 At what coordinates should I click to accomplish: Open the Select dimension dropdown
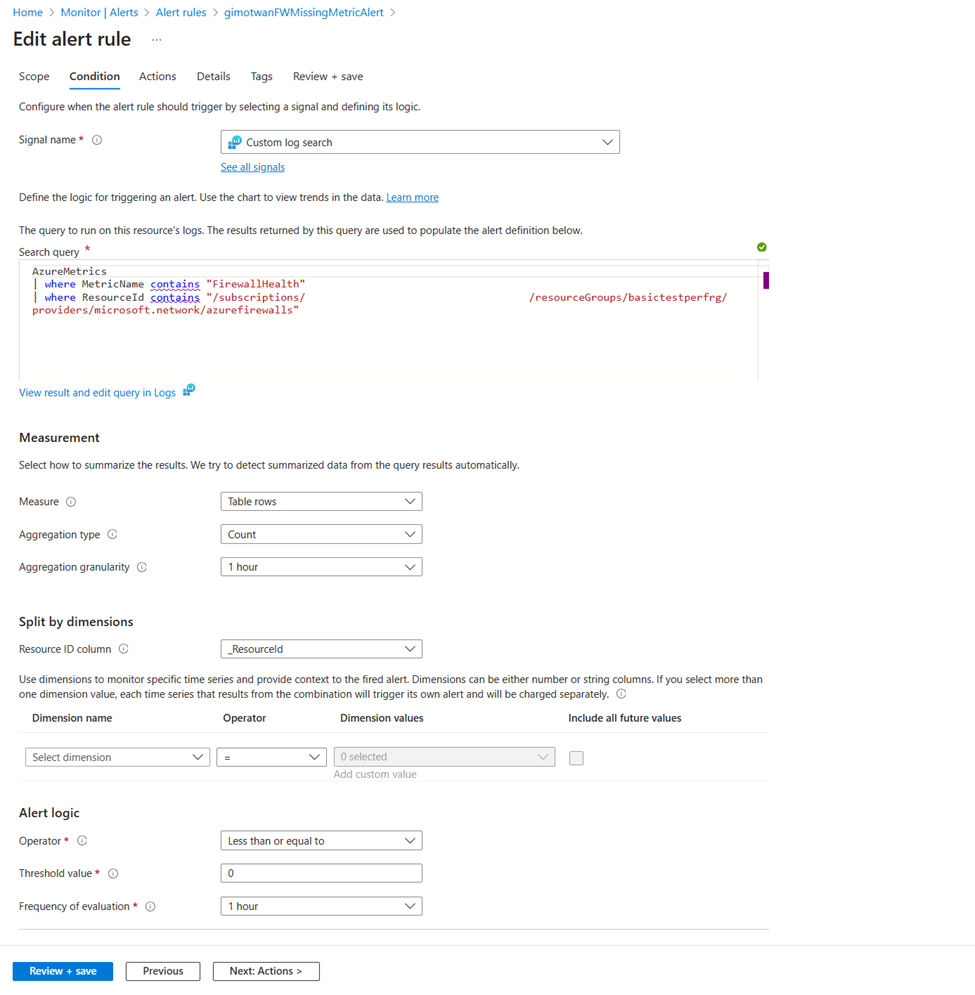pyautogui.click(x=117, y=757)
